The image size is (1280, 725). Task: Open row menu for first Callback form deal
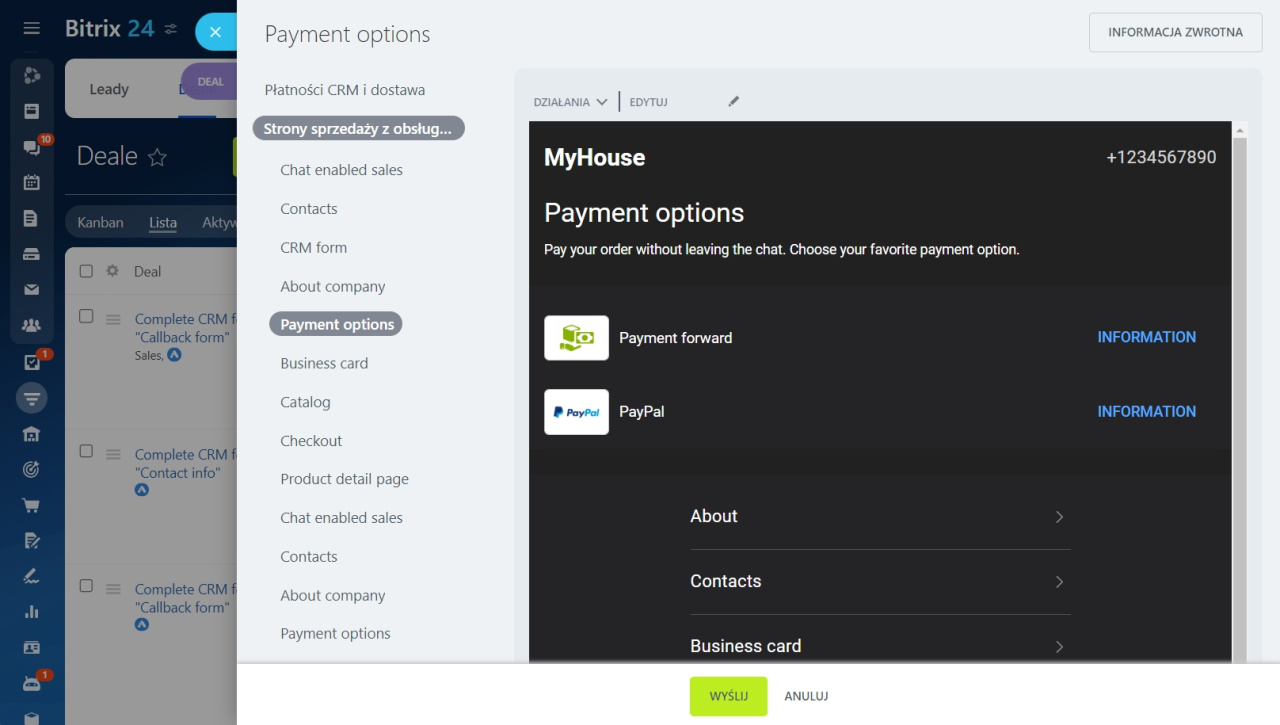pos(113,319)
